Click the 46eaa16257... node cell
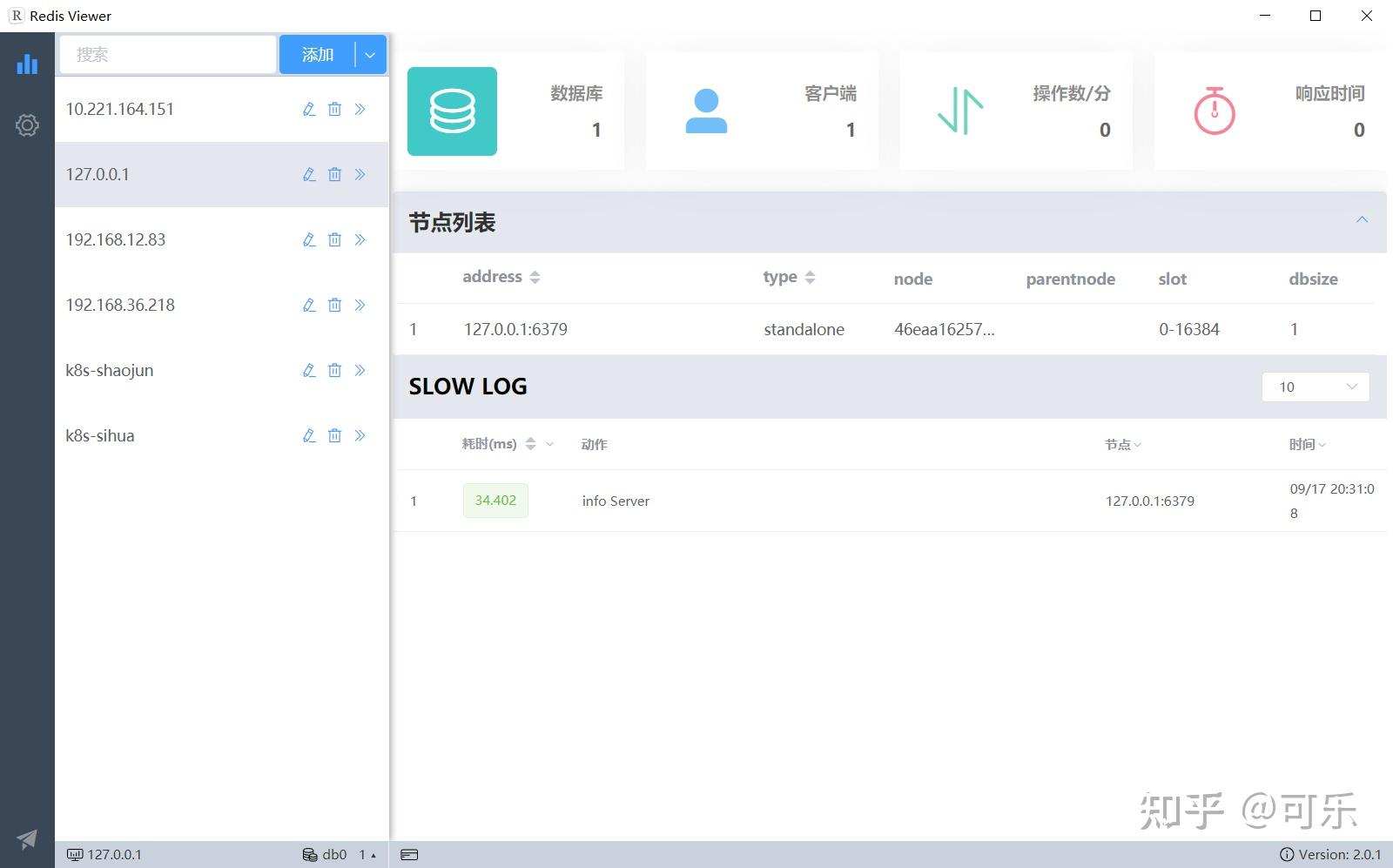Screen dimensions: 1393x868 pos(945,329)
